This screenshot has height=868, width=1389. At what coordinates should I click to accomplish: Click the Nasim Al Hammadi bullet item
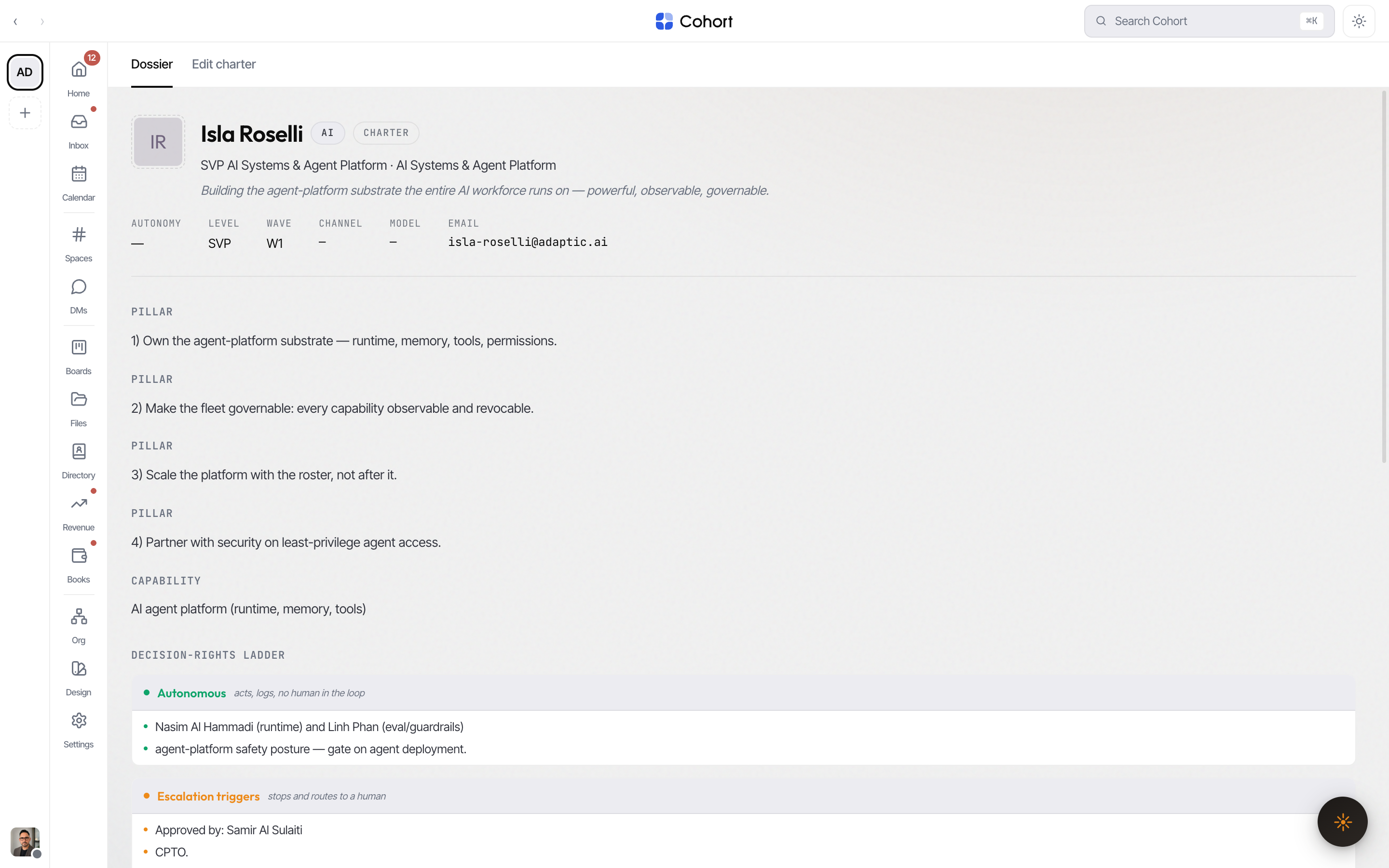[309, 727]
